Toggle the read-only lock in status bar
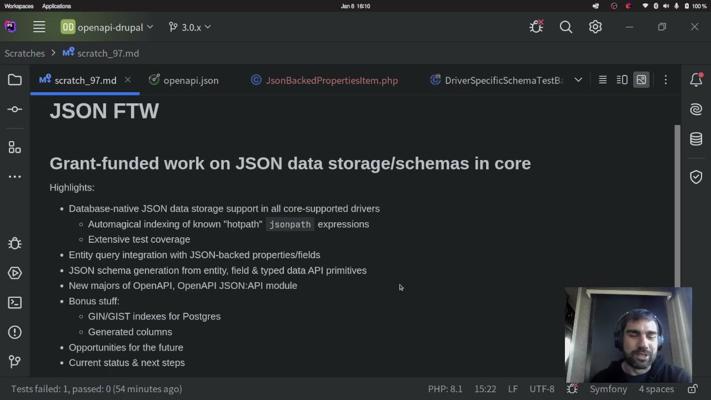This screenshot has width=711, height=400. pyautogui.click(x=693, y=389)
